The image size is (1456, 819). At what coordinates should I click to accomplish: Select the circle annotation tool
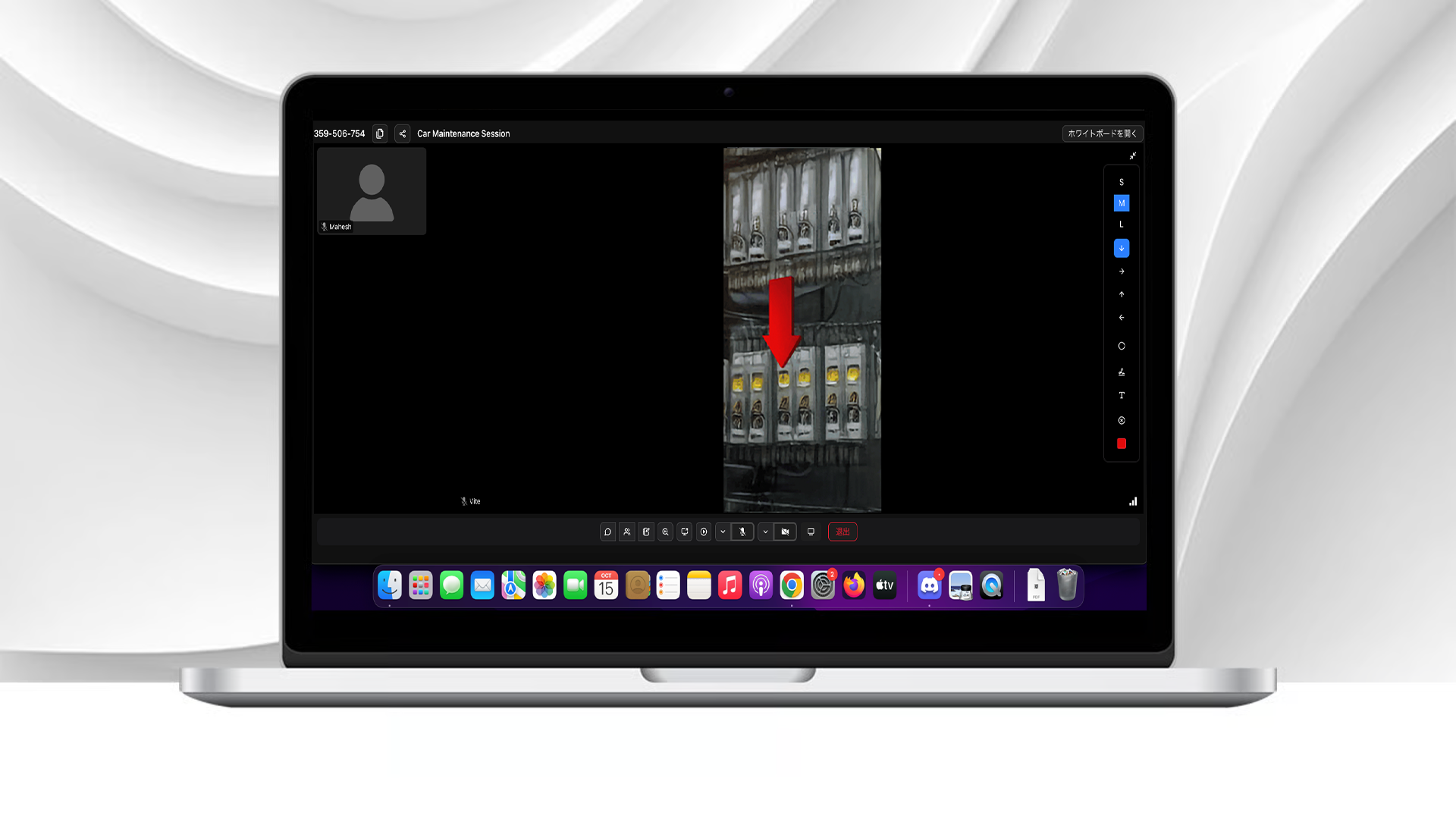(x=1122, y=346)
